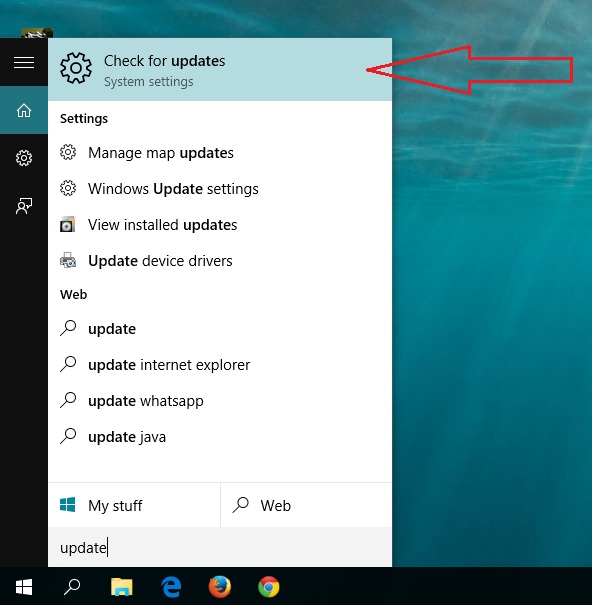Select update whatsapp web suggestion
The height and width of the screenshot is (605, 592).
pos(220,401)
